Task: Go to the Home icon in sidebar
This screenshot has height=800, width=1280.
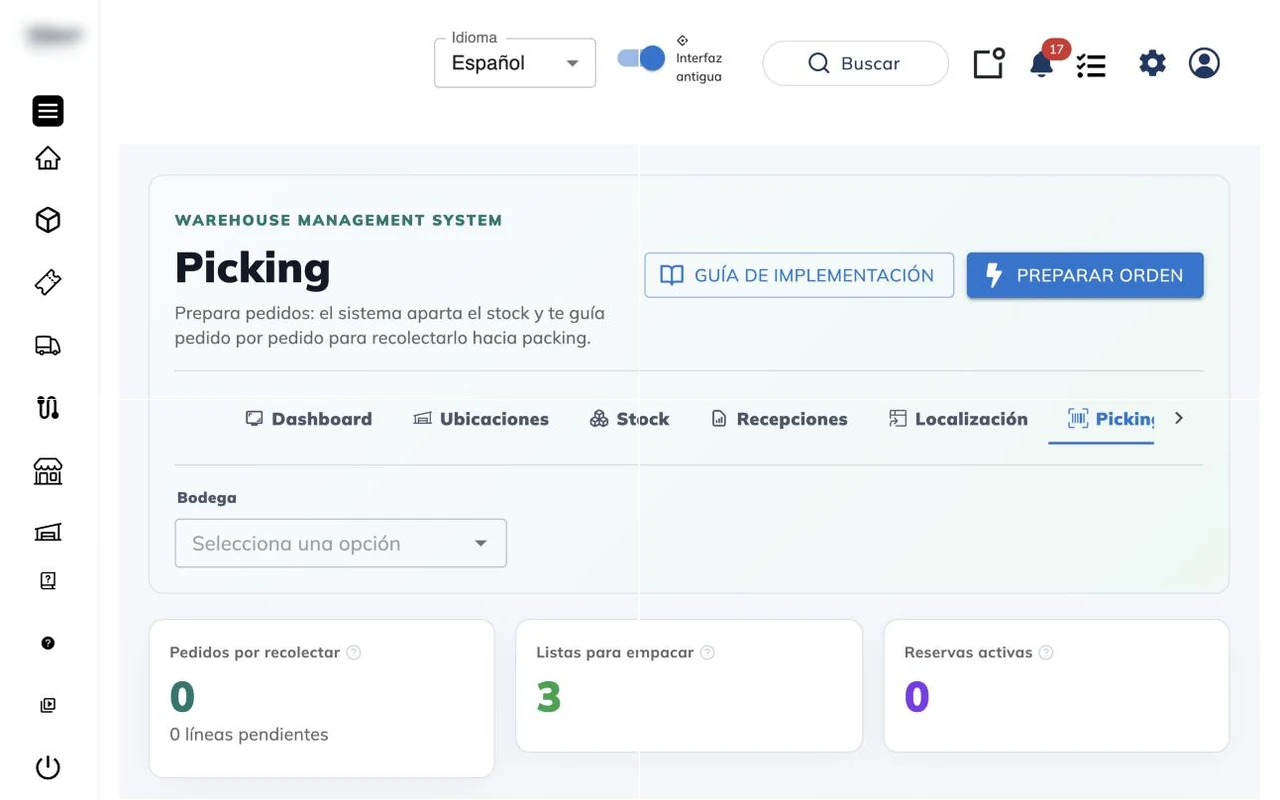Action: click(48, 158)
